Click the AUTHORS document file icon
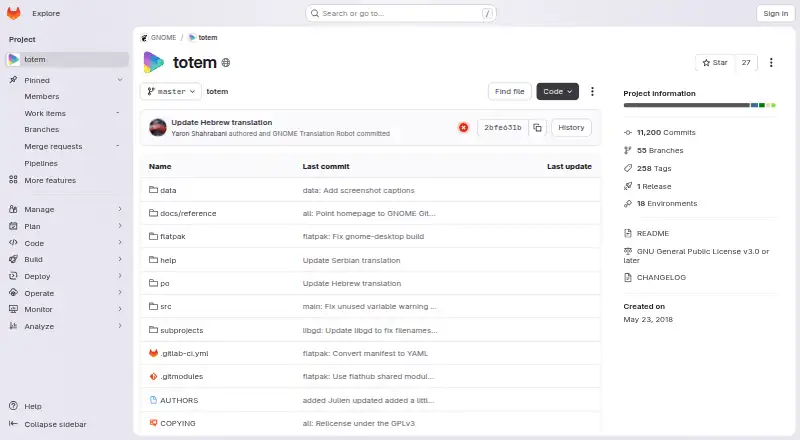Viewport: 800px width, 440px height. pos(153,400)
